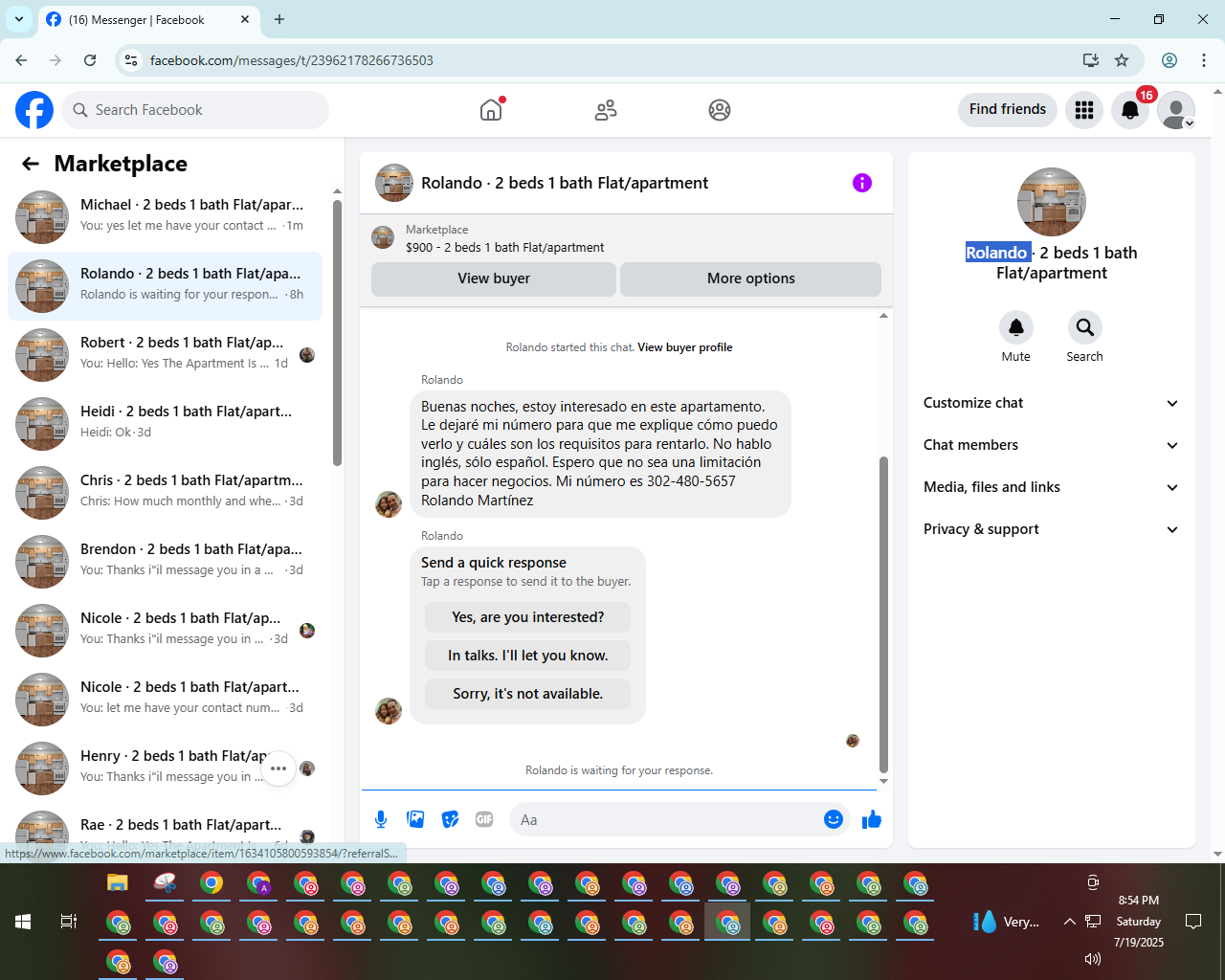Switch to the Messenger Facebook browser tab

click(148, 19)
